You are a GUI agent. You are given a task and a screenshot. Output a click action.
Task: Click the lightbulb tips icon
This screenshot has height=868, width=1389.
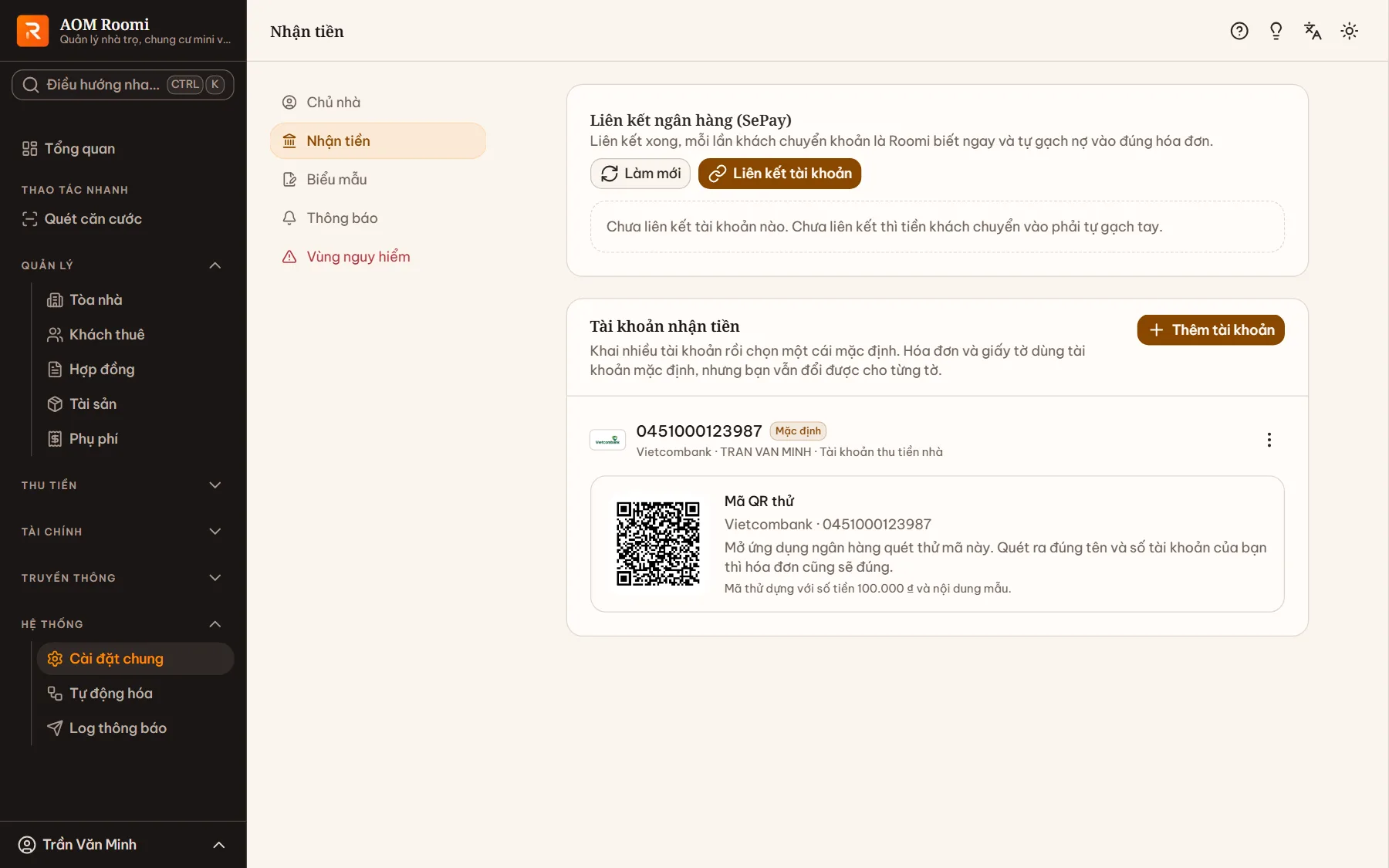click(x=1276, y=31)
